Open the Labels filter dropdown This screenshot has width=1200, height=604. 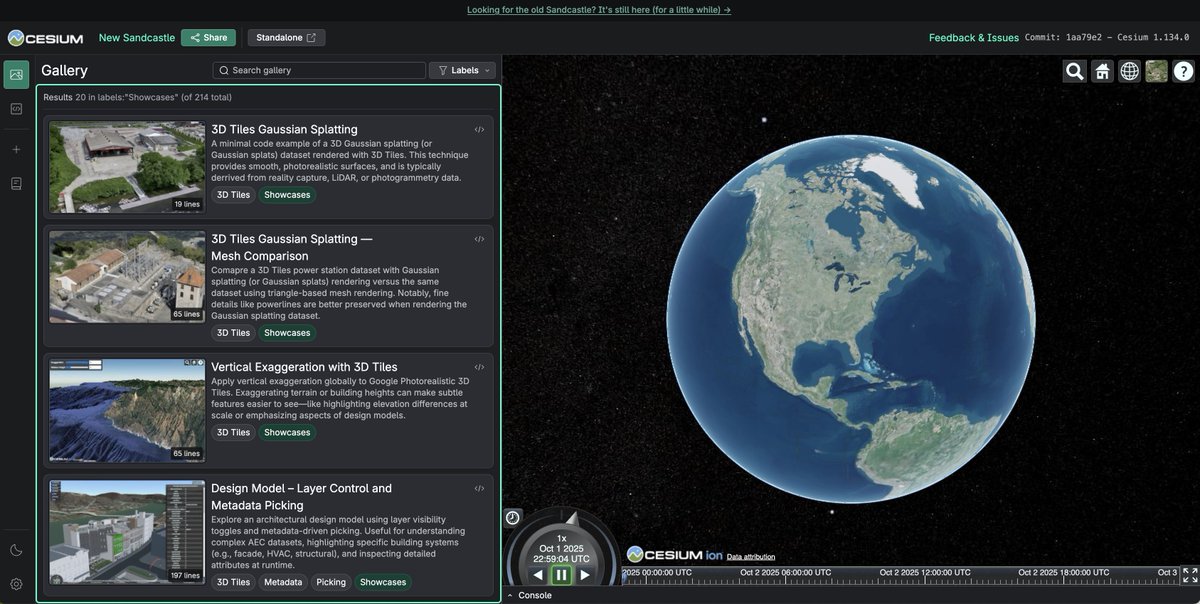coord(462,70)
